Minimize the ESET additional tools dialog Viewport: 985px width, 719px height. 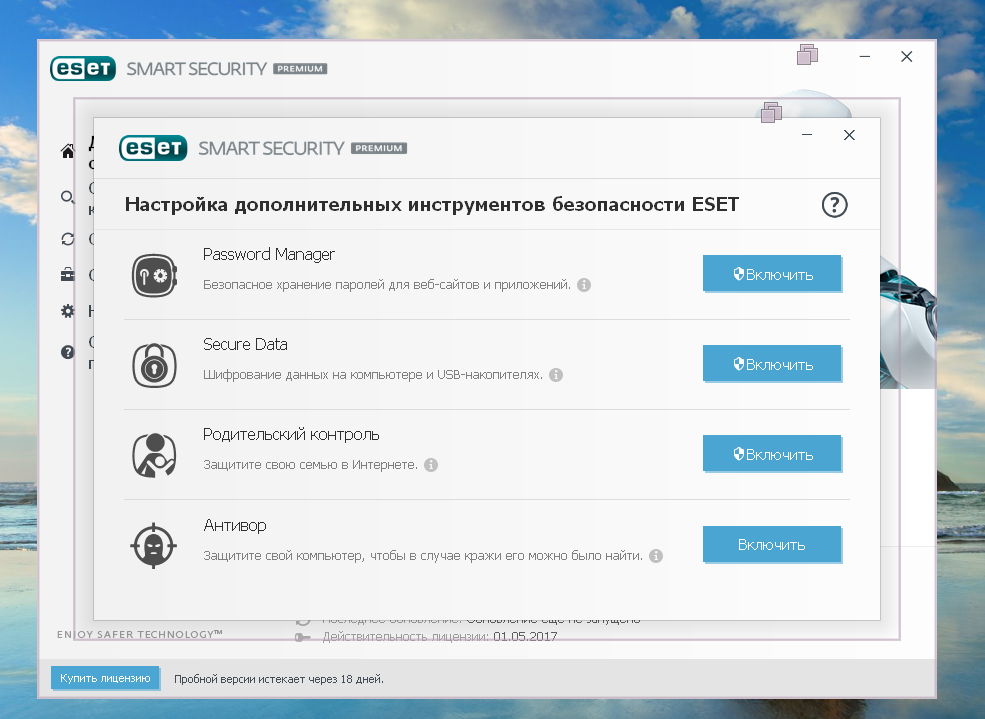point(806,135)
